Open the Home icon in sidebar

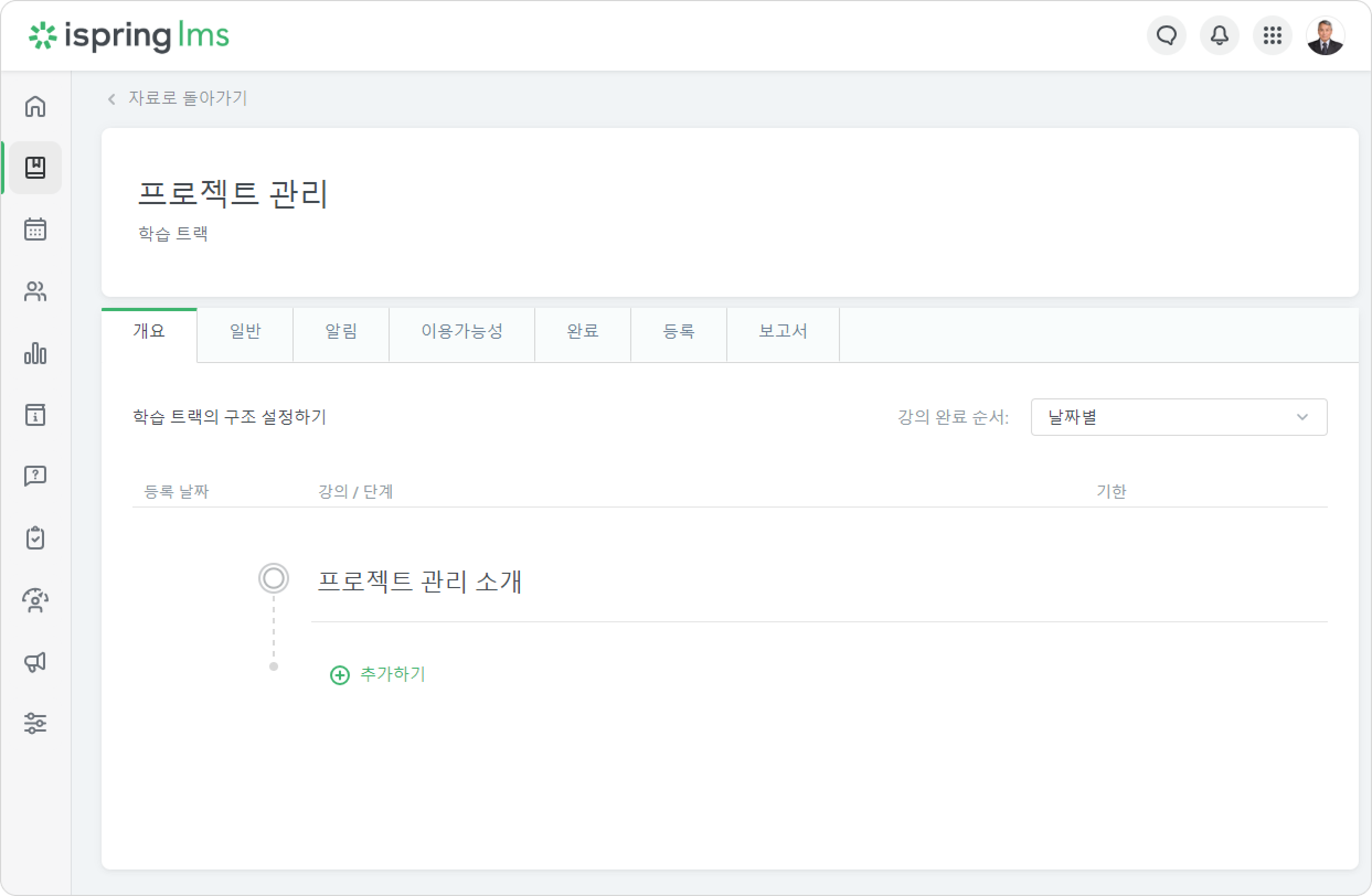tap(35, 106)
